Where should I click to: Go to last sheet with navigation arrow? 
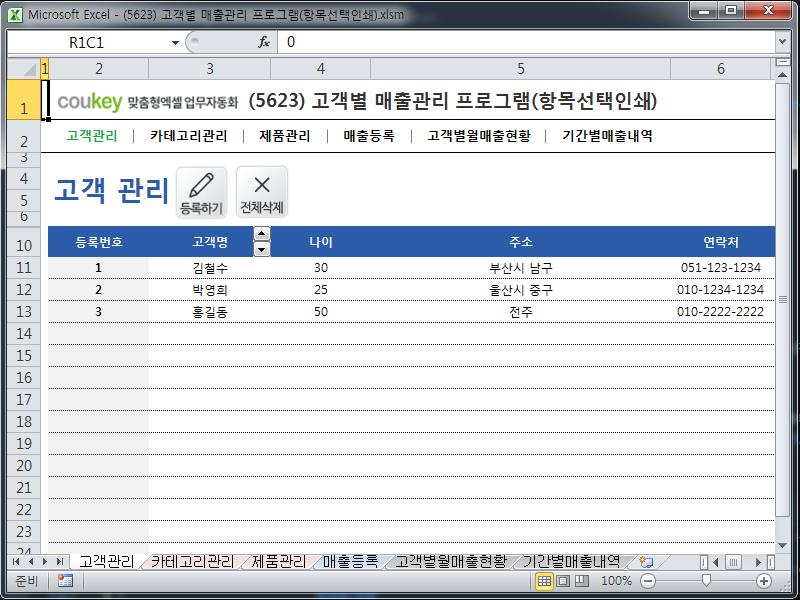coord(60,562)
